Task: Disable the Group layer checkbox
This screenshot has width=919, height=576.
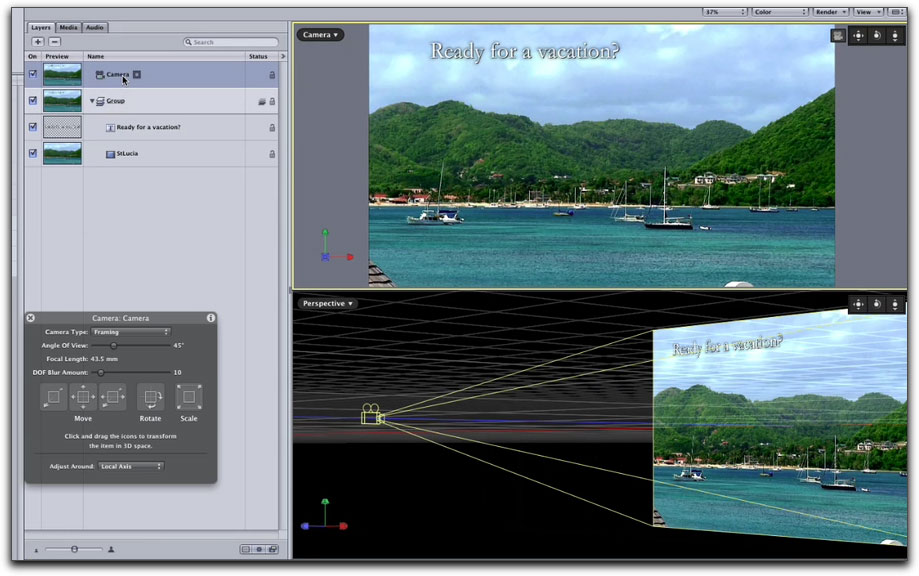Action: 33,101
